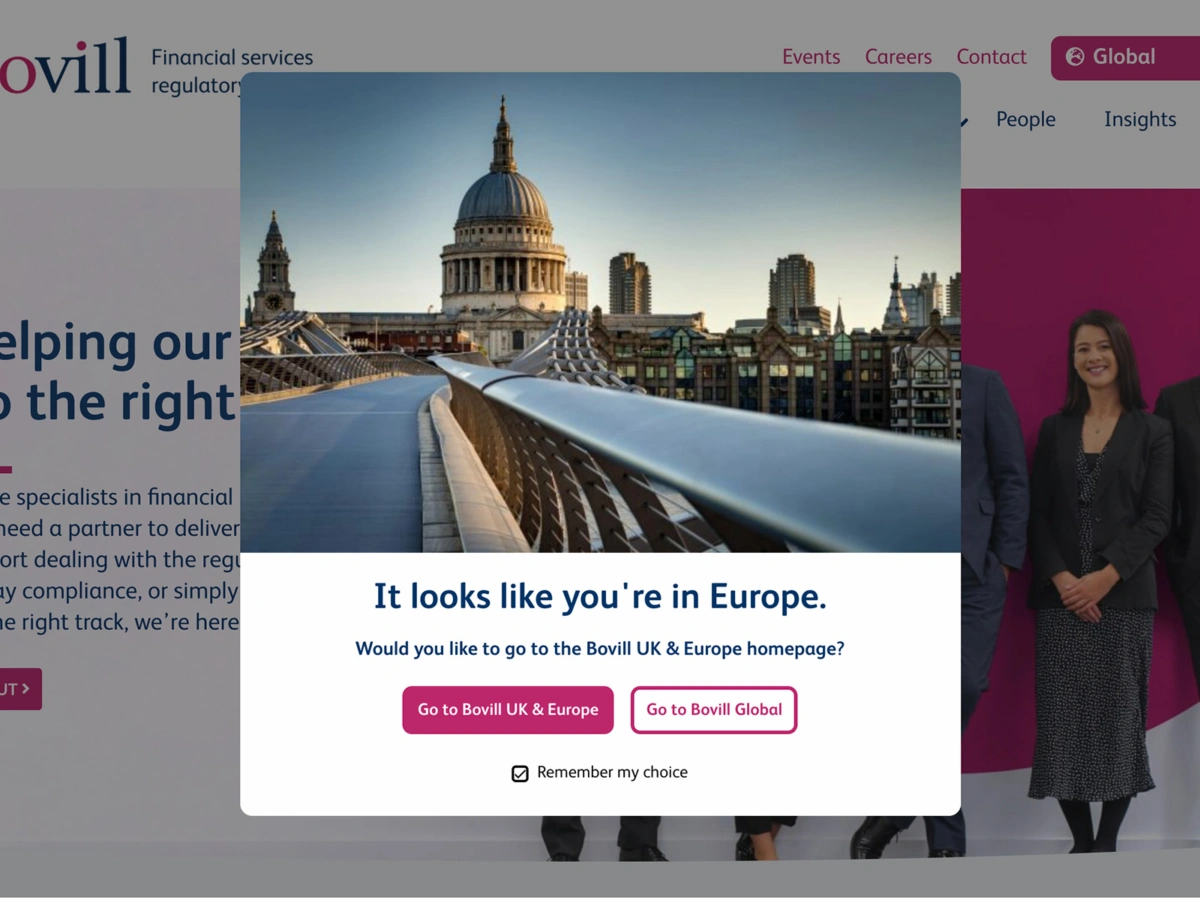The height and width of the screenshot is (900, 1200).
Task: Open the People menu item
Action: [x=1025, y=119]
